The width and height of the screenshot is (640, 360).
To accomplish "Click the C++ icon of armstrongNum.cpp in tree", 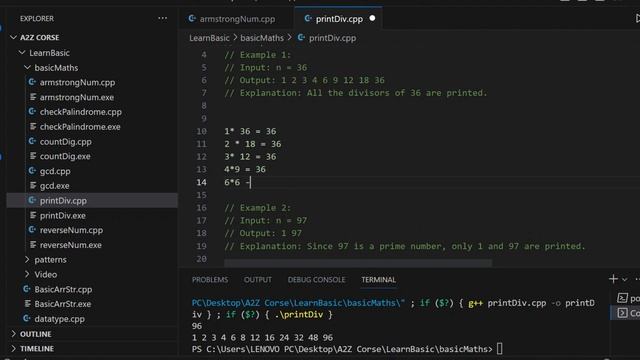I will coord(32,82).
